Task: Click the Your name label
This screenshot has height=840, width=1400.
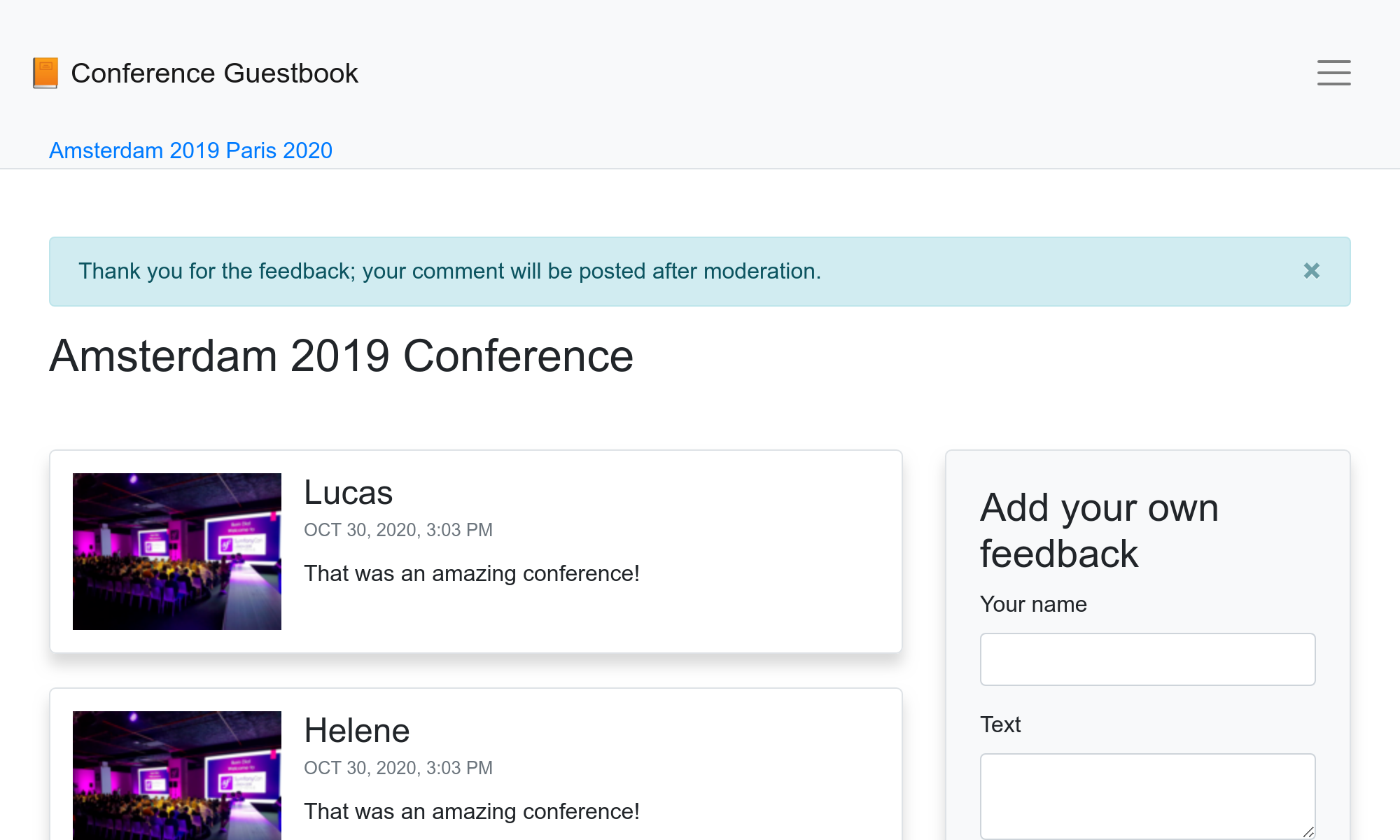Action: pos(1033,604)
